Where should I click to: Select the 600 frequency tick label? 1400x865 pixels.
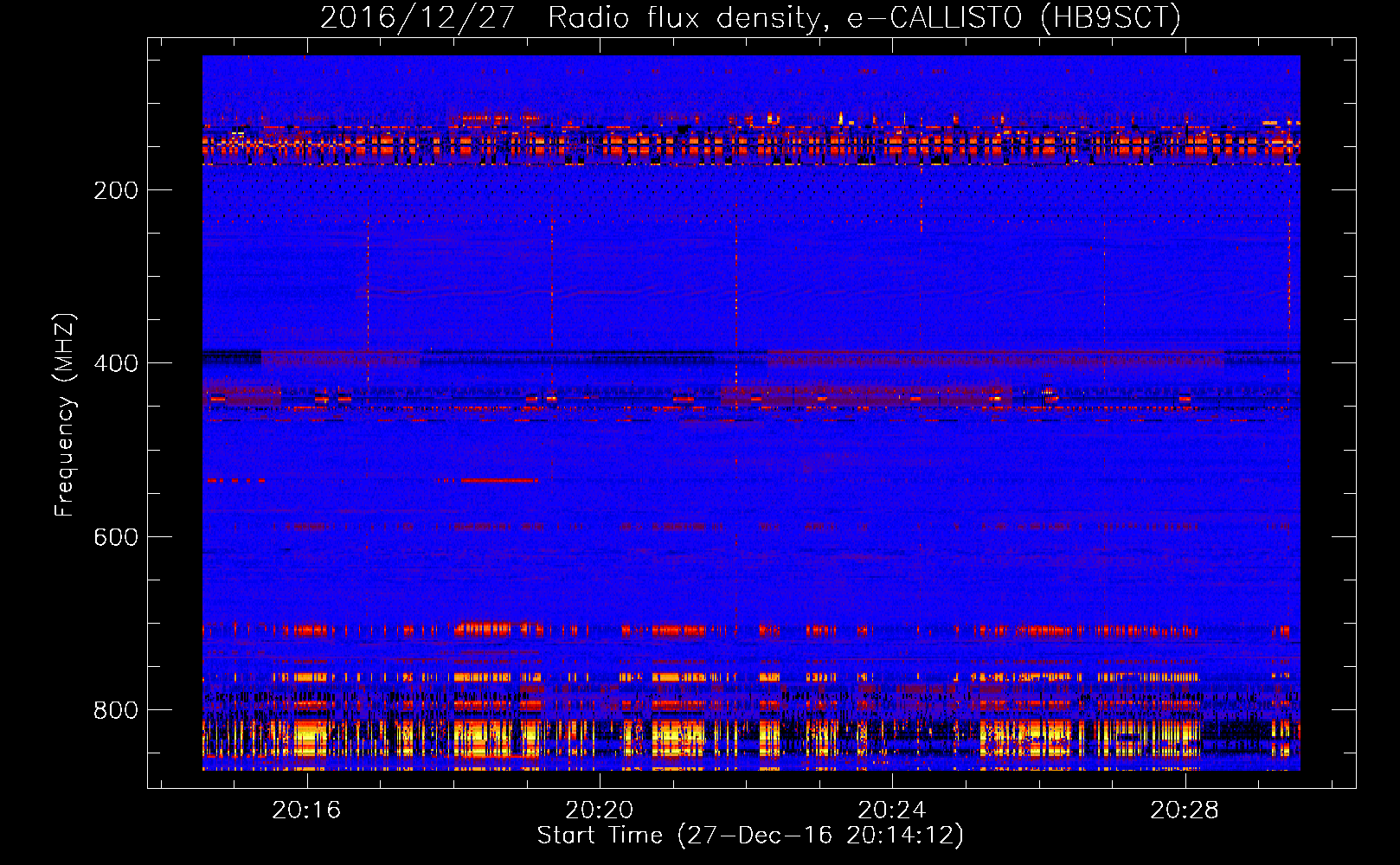(116, 537)
